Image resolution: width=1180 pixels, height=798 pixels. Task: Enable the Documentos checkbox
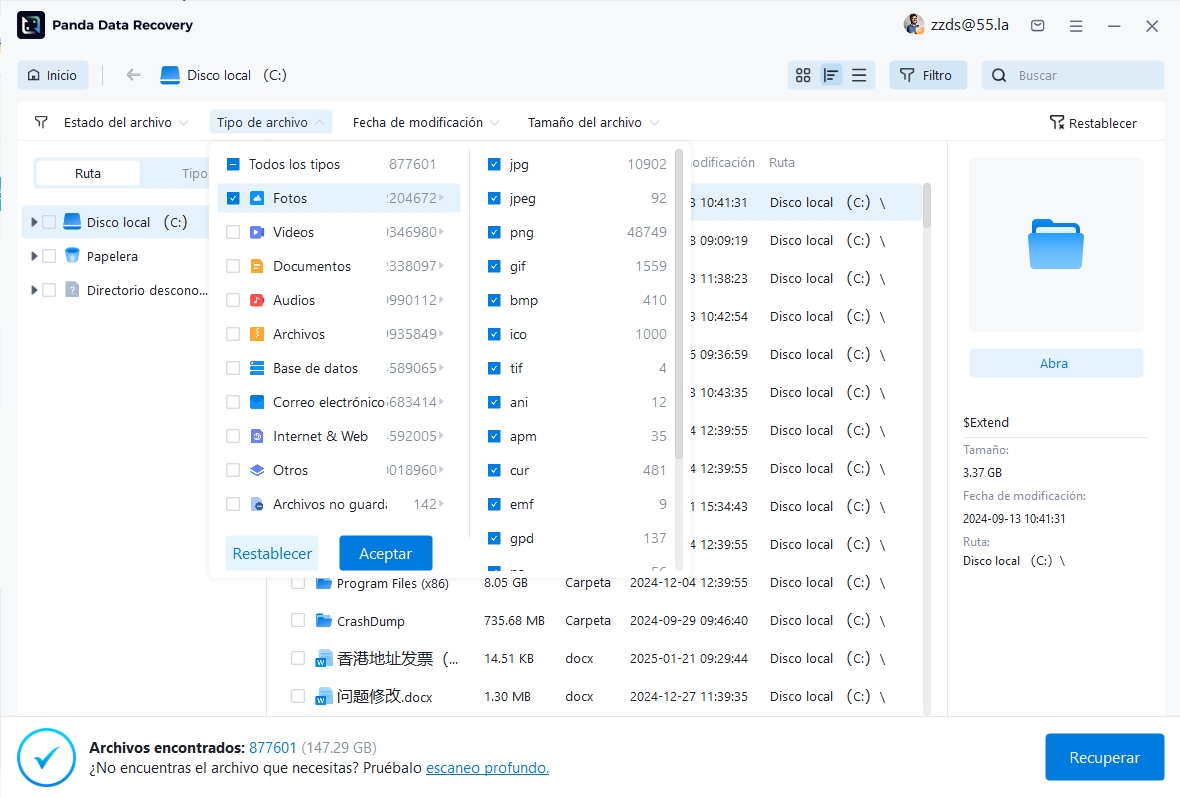pos(233,266)
